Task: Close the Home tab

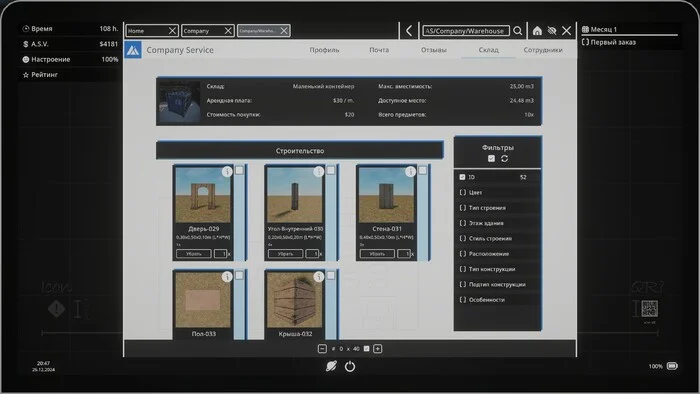Action: [172, 31]
